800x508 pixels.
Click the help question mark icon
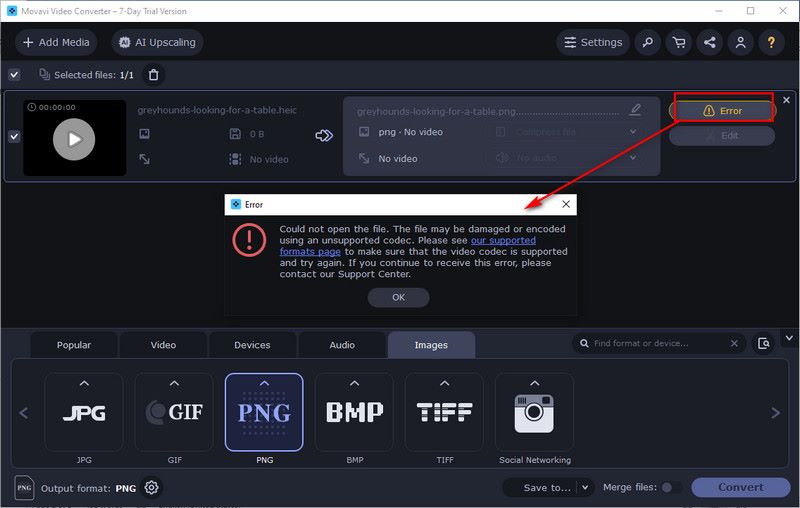(771, 42)
